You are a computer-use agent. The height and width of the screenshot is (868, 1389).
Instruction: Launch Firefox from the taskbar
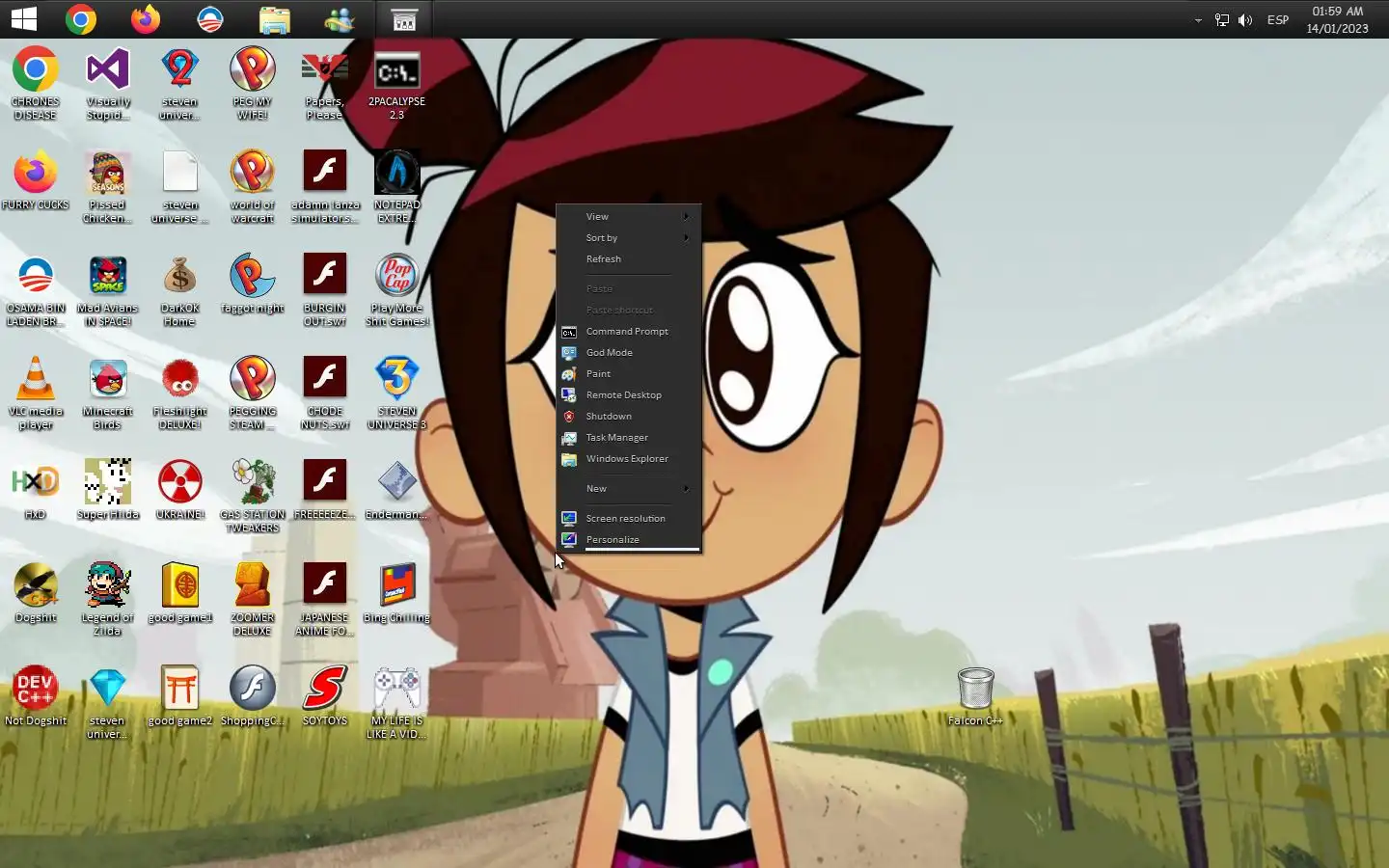[146, 19]
